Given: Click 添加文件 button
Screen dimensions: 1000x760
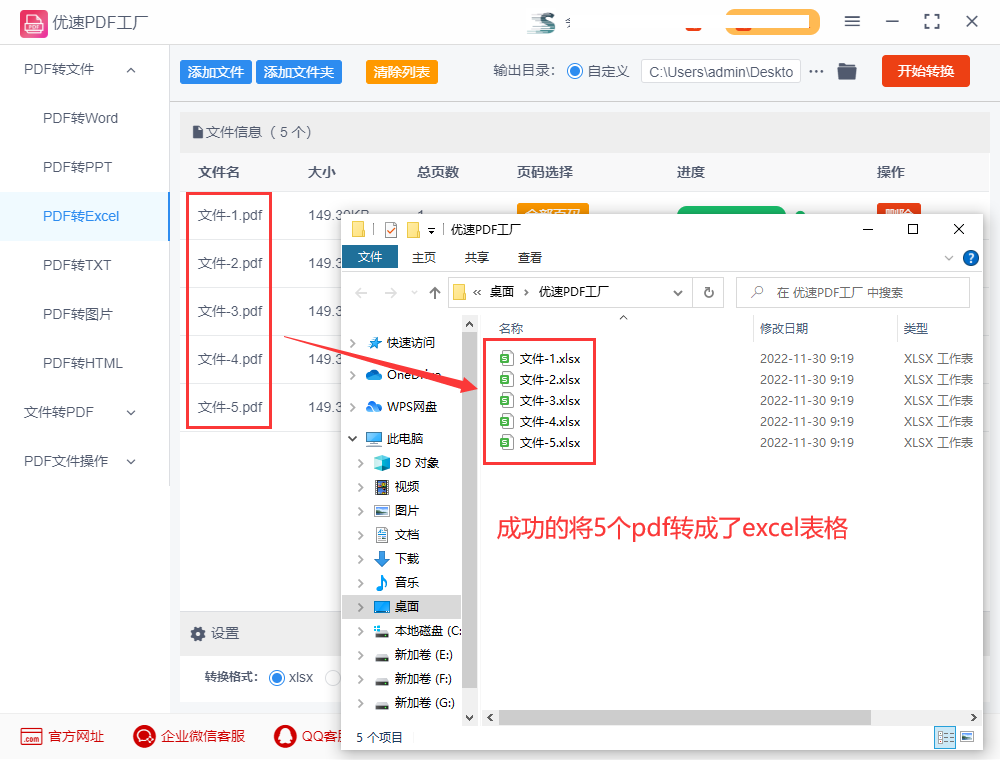Looking at the screenshot, I should (x=216, y=72).
